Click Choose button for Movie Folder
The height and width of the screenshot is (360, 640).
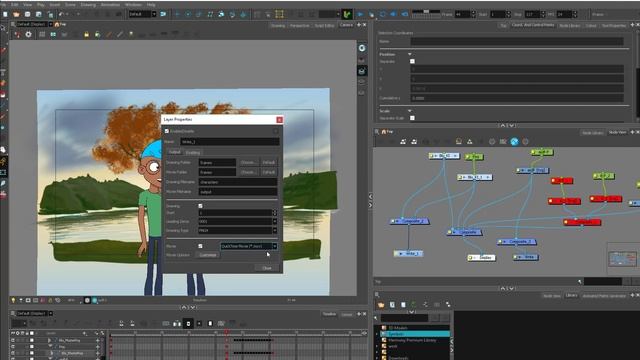(x=248, y=172)
